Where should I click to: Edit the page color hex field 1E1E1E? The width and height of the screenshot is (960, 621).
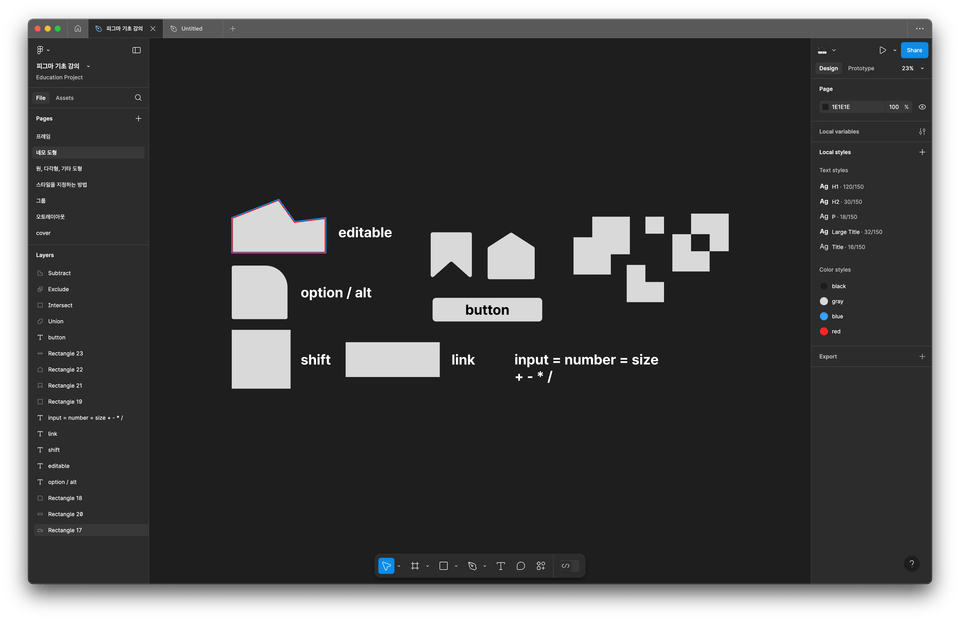[x=855, y=107]
